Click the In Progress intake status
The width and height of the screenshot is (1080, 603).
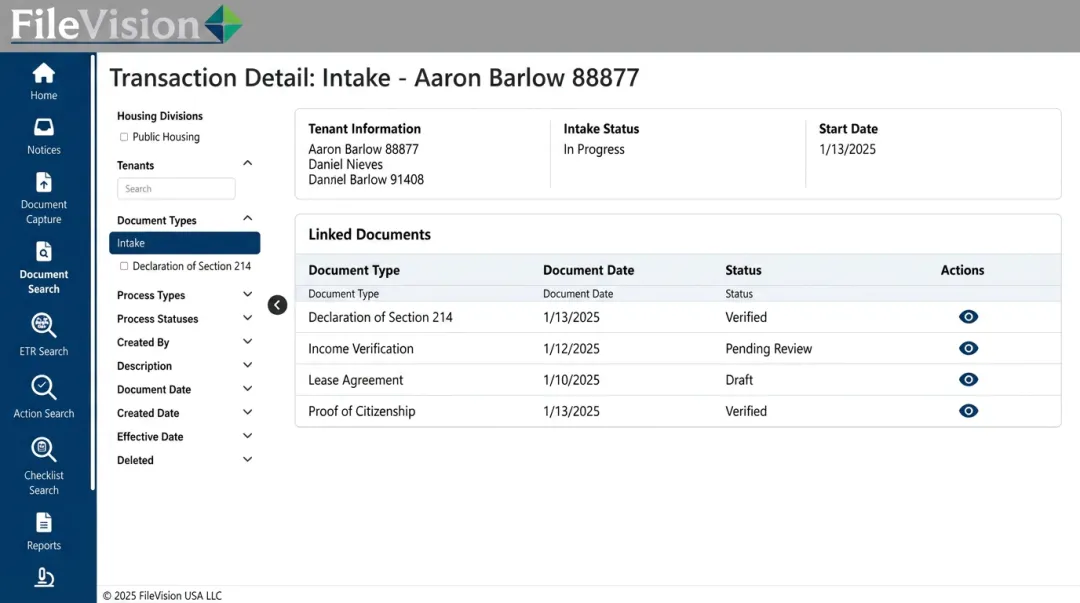pos(594,149)
